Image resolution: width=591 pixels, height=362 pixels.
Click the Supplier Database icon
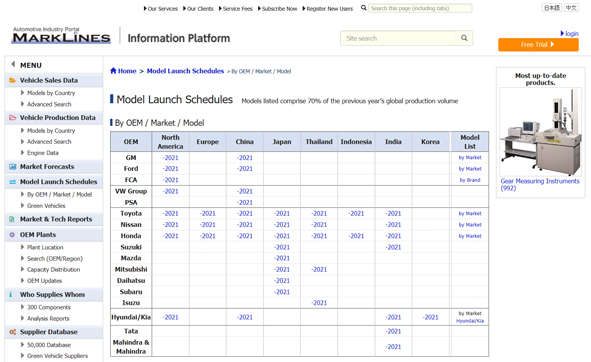click(x=12, y=332)
